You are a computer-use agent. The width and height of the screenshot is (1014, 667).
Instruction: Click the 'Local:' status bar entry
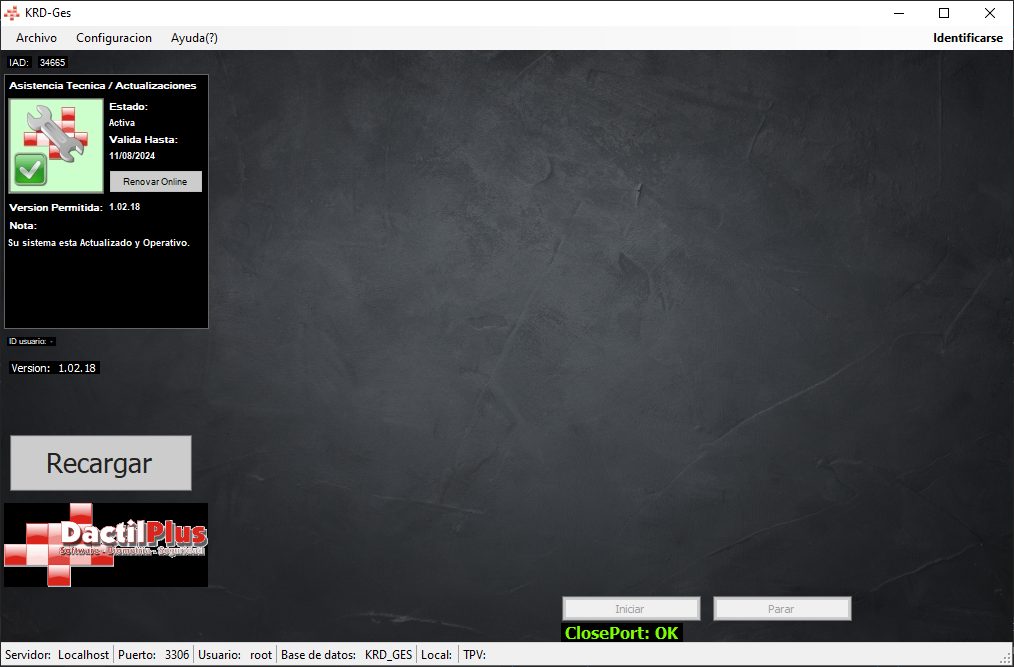(437, 655)
